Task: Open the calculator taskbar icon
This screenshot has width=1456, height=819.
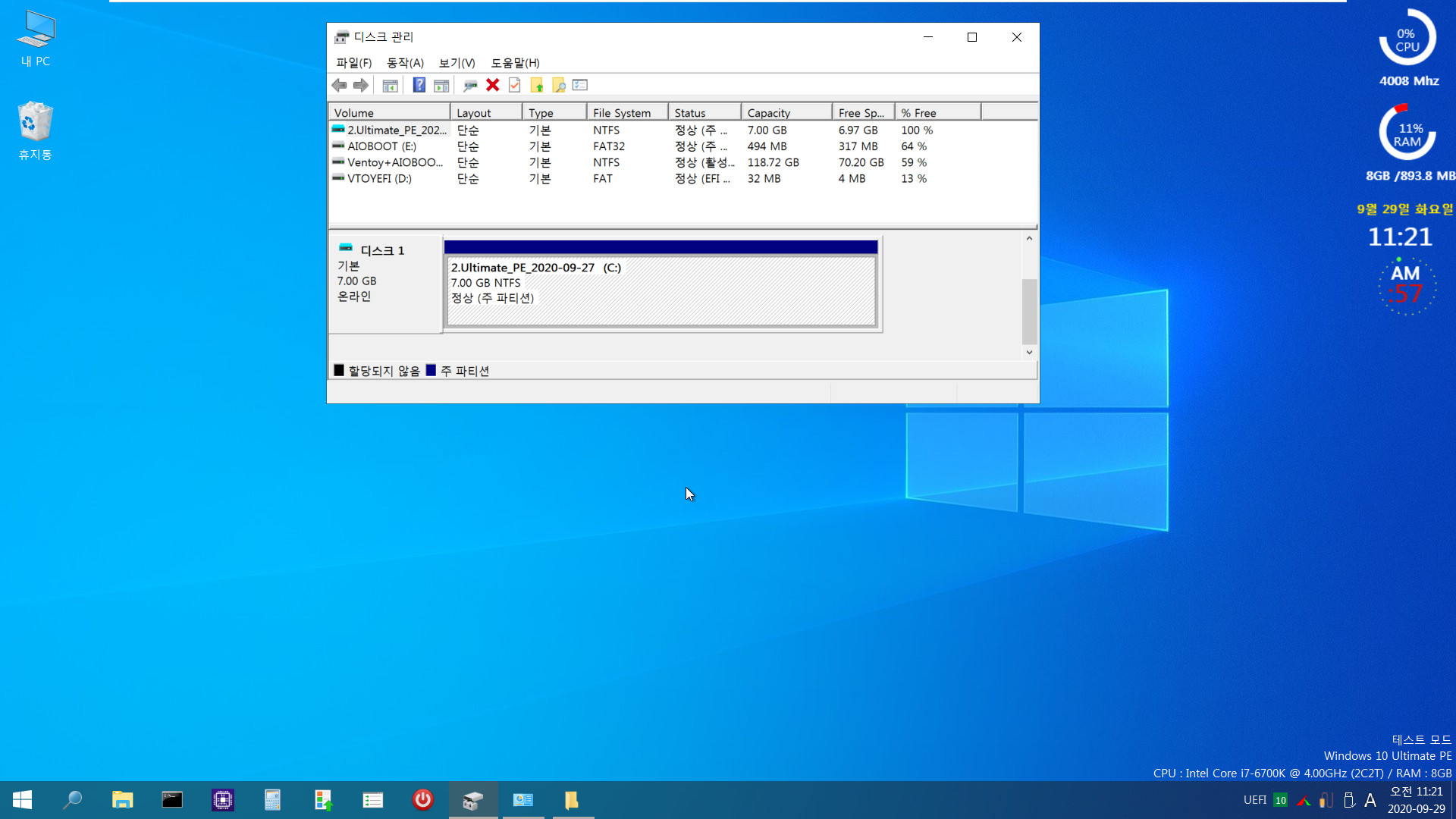Action: tap(272, 800)
